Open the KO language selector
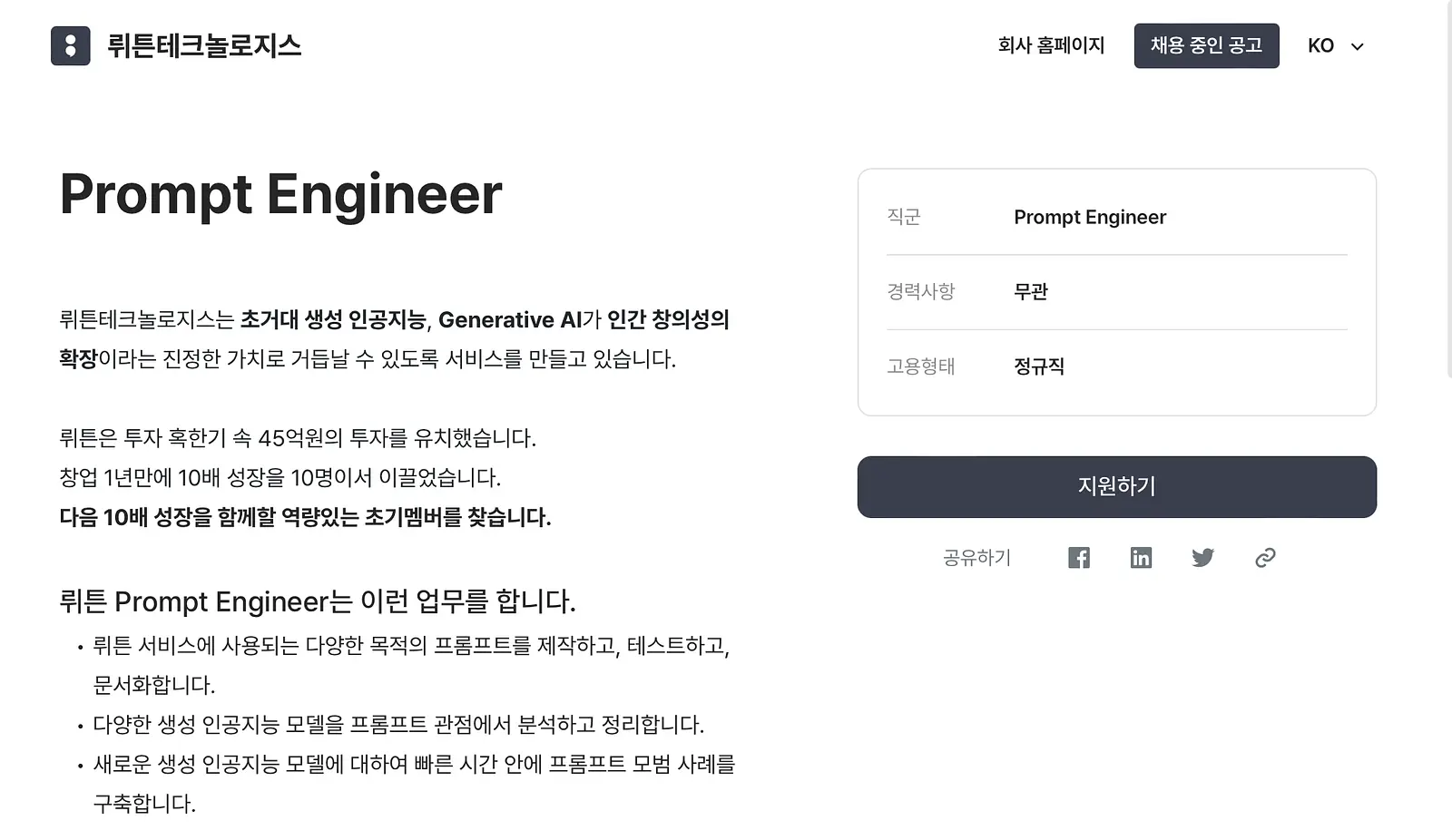 (1336, 45)
